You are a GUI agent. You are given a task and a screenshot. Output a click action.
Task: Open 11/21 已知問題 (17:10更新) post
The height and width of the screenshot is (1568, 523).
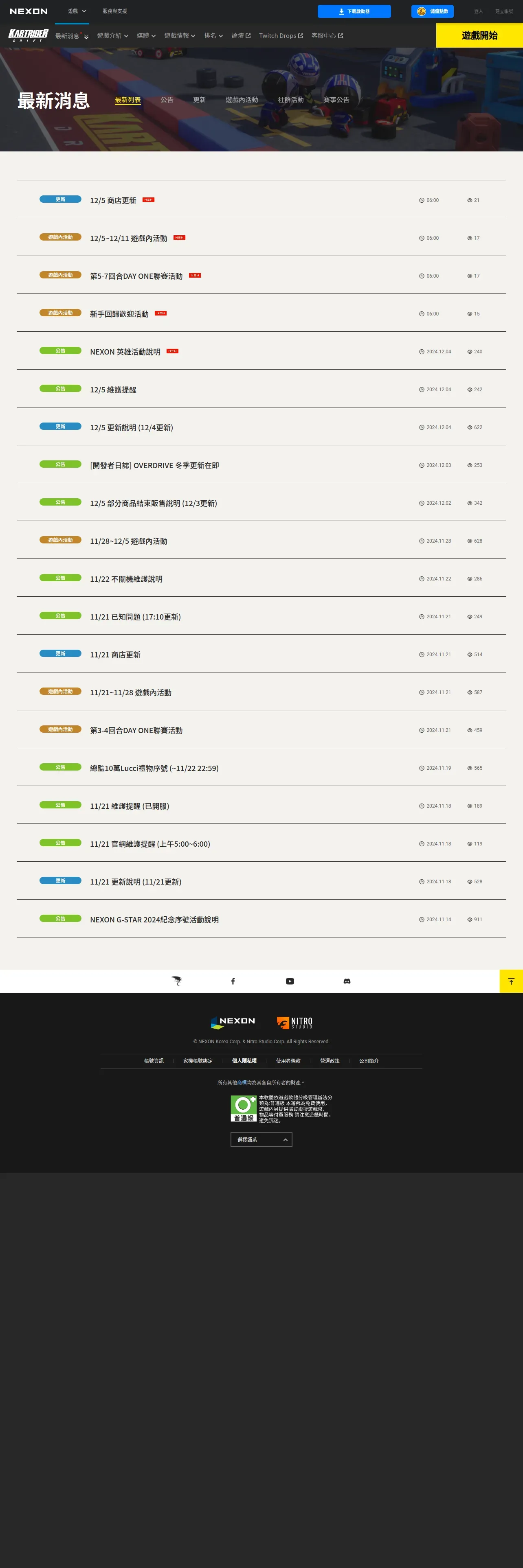(x=135, y=617)
